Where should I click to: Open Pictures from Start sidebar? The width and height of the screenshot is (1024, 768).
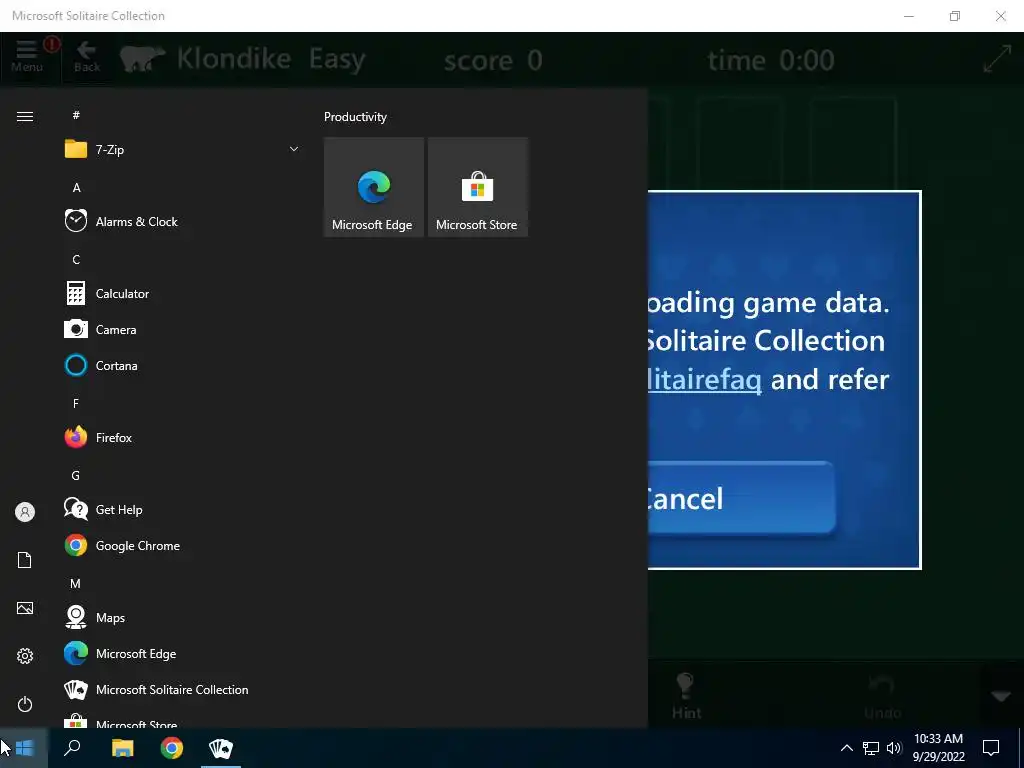tap(25, 608)
